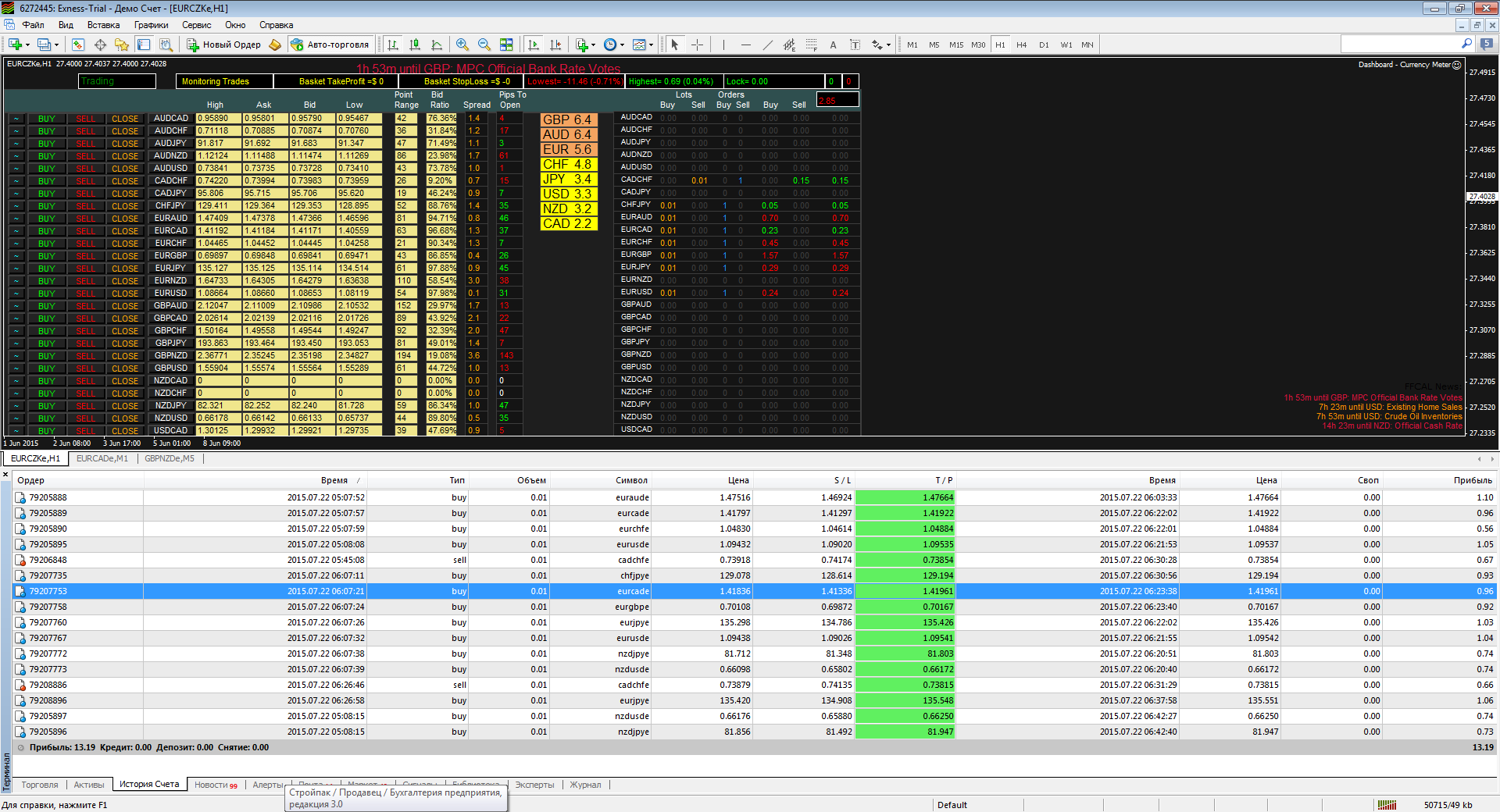Click the Новый Ордер button
1500x812 pixels.
click(x=223, y=45)
